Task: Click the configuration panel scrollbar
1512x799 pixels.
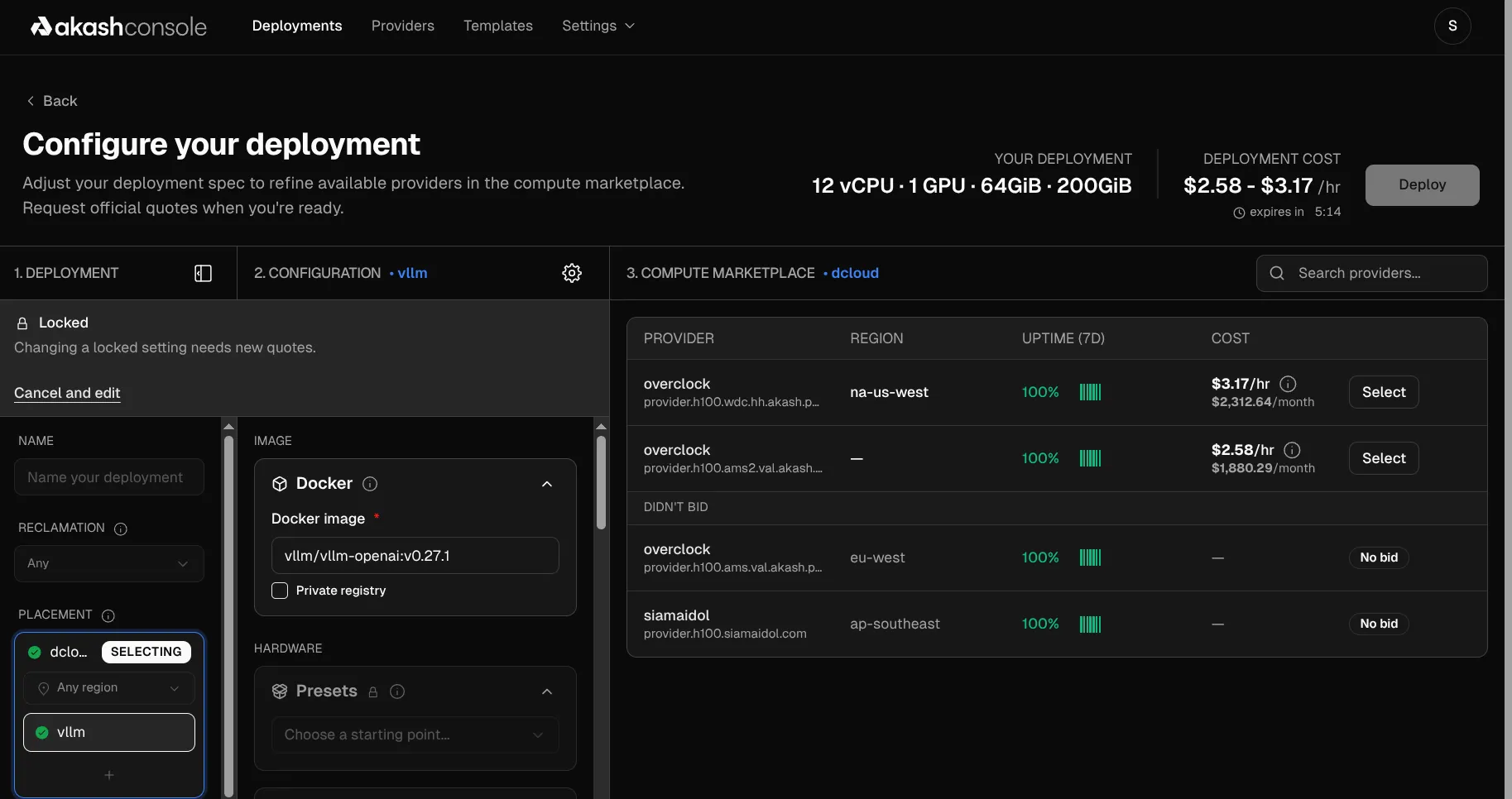Action: (x=601, y=483)
